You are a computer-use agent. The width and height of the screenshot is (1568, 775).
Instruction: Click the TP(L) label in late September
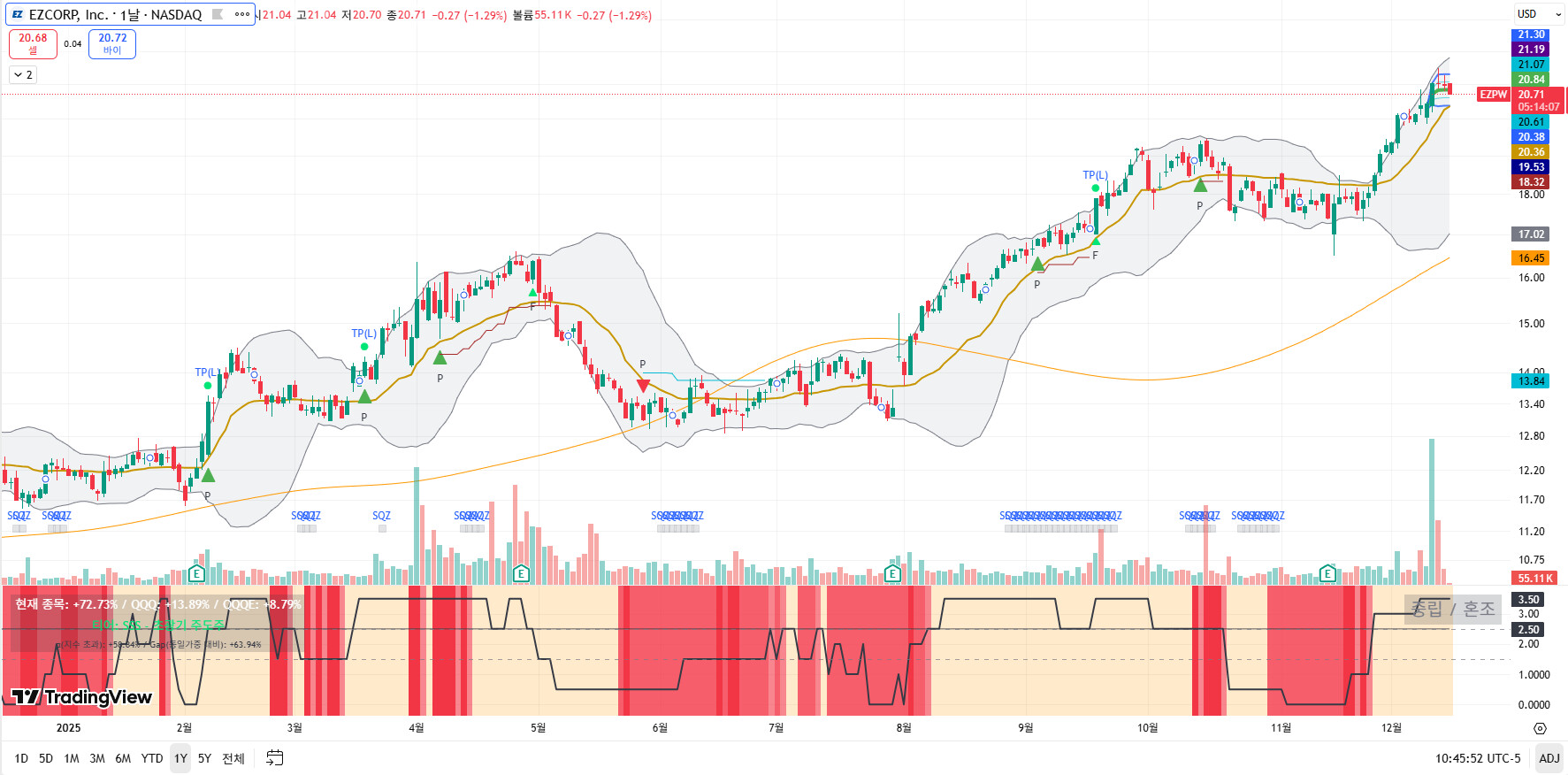coord(1096,175)
